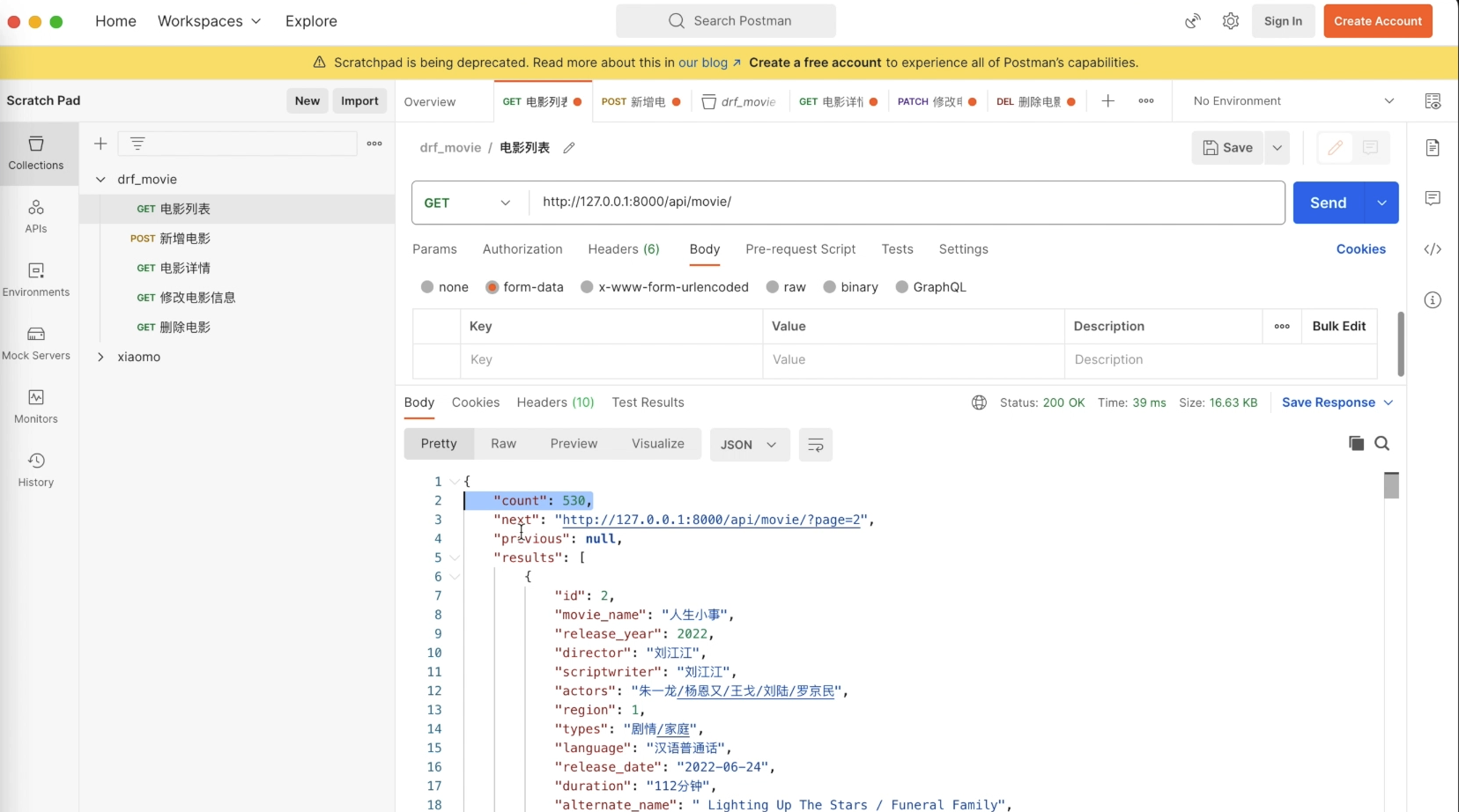The image size is (1459, 812).
Task: Click the network globe icon near Status
Action: [979, 402]
